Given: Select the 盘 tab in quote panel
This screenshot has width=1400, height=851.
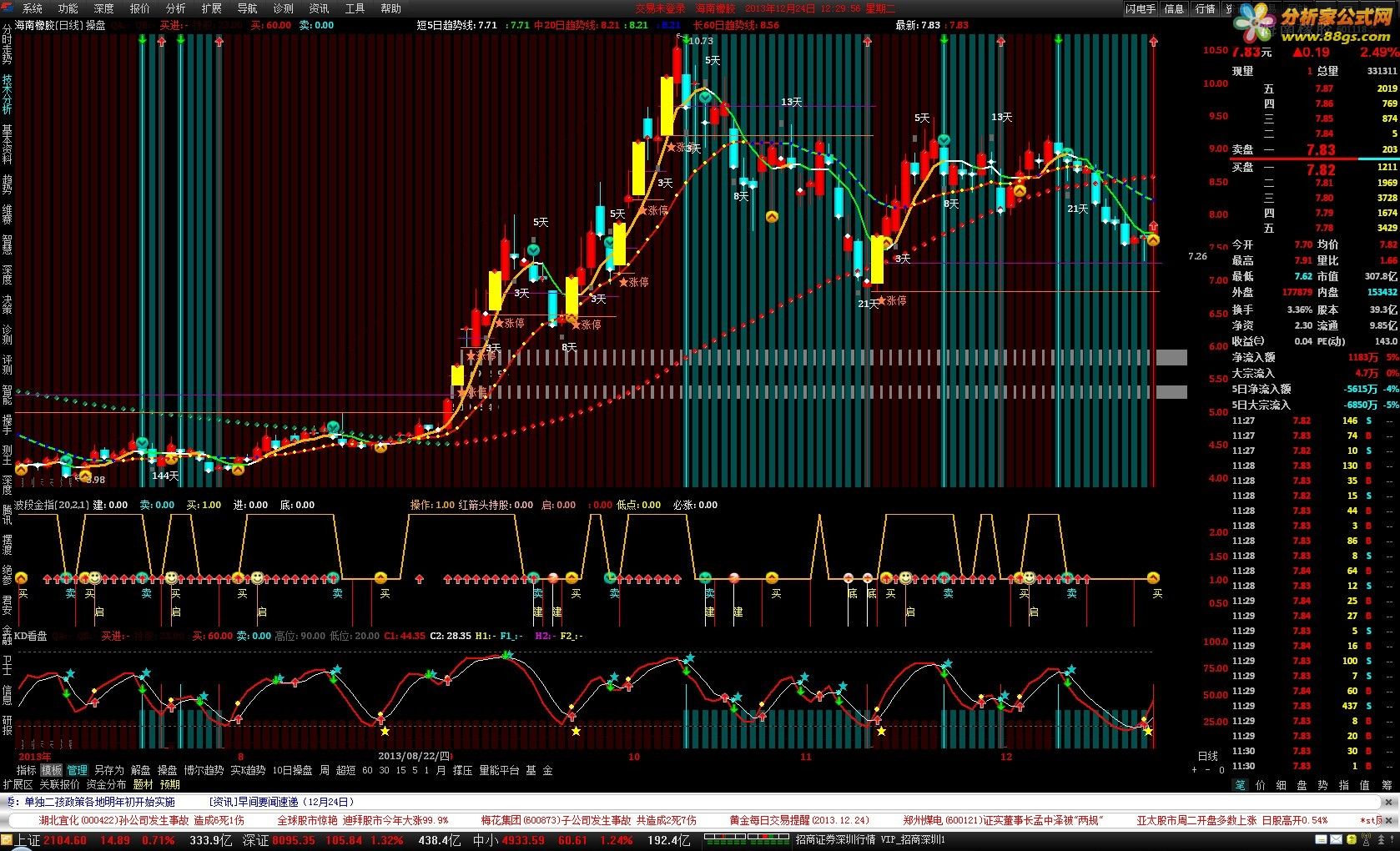Looking at the screenshot, I should click(1302, 784).
